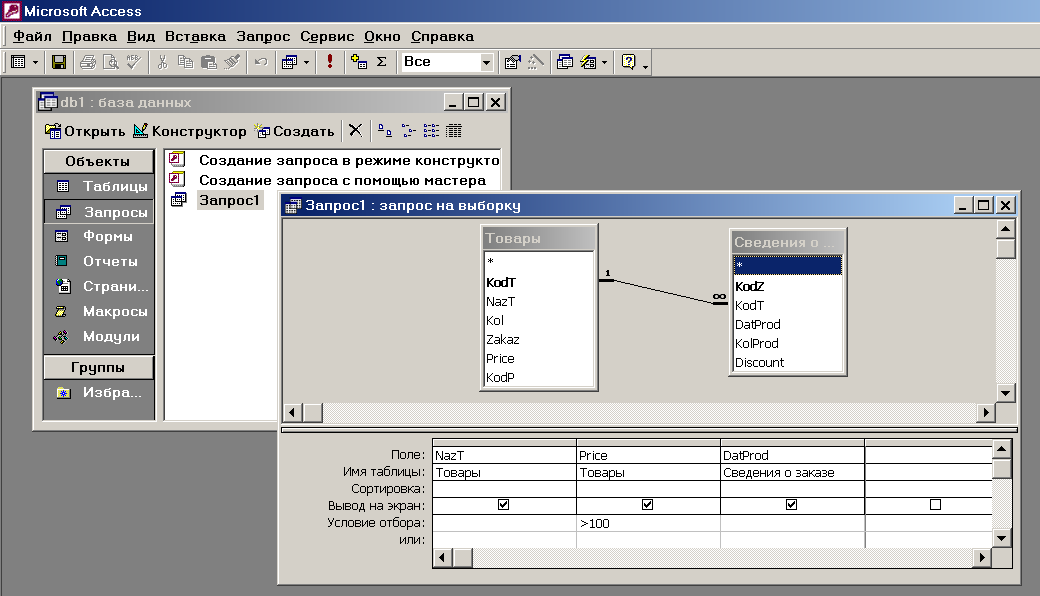Click the New Object toolbar icon

tap(588, 62)
